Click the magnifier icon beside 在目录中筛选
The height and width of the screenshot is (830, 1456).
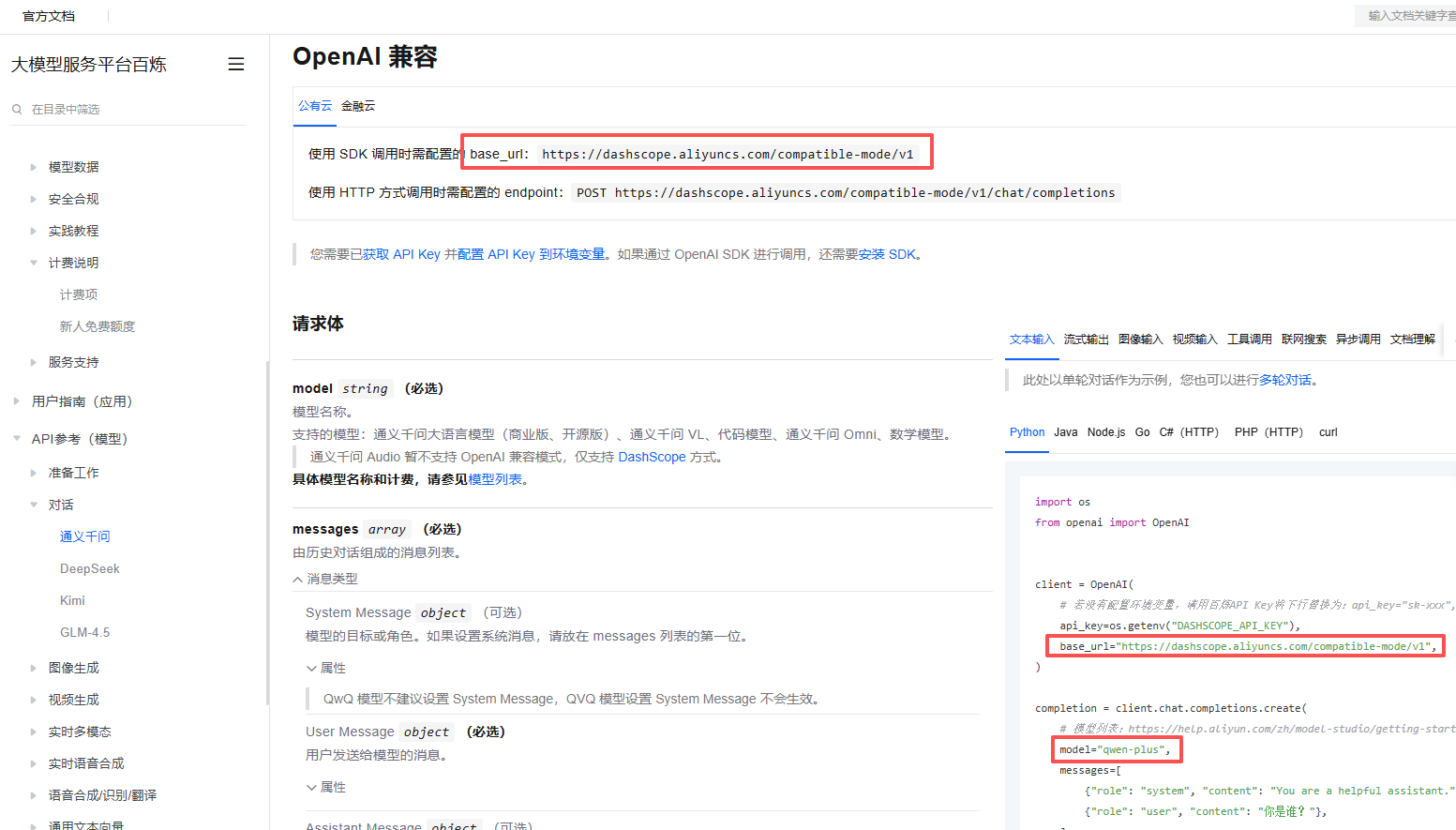(16, 109)
